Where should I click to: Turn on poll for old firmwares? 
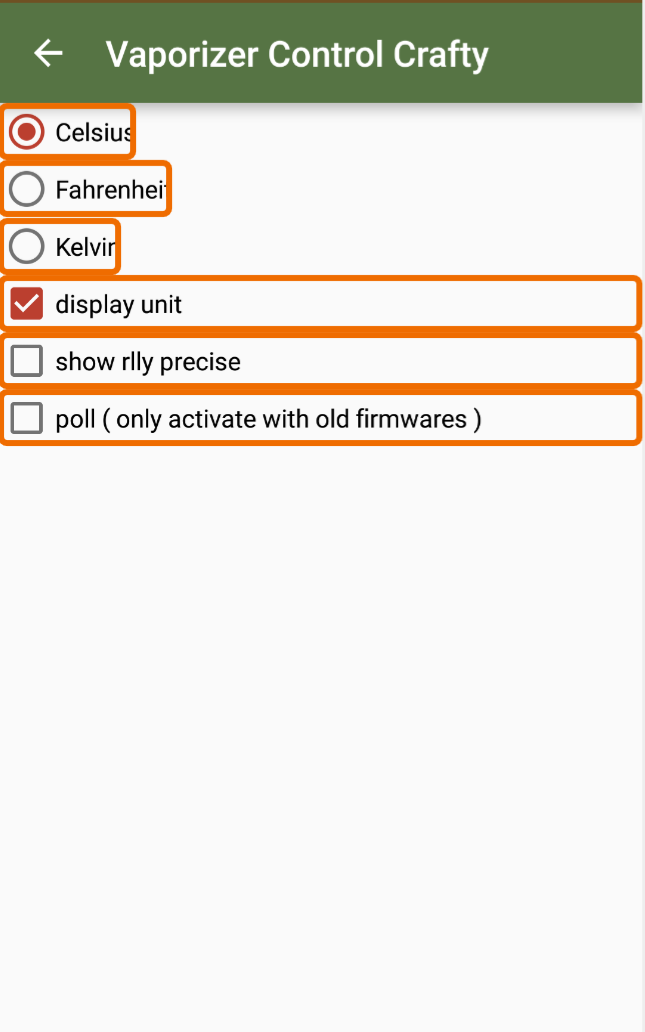(27, 418)
